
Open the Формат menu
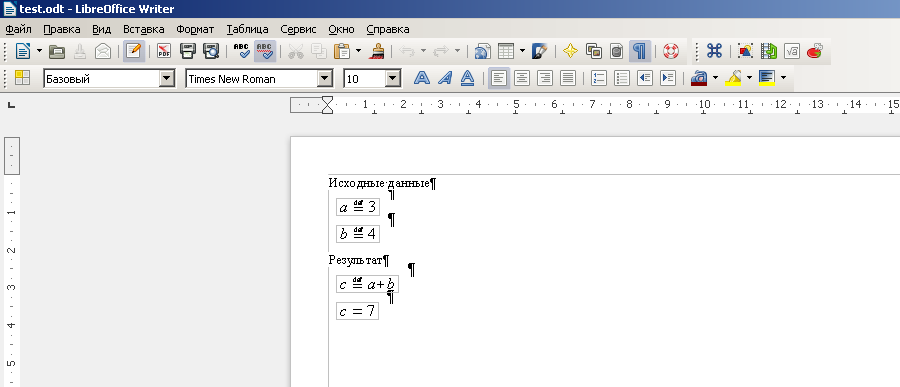(195, 29)
